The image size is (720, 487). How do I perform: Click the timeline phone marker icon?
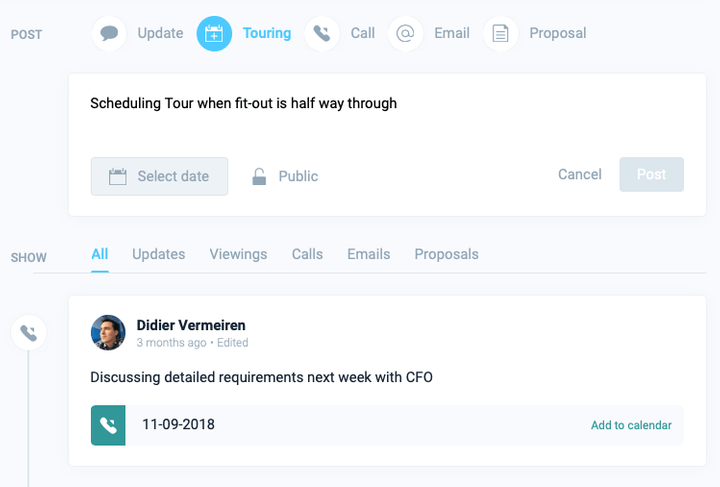point(28,333)
